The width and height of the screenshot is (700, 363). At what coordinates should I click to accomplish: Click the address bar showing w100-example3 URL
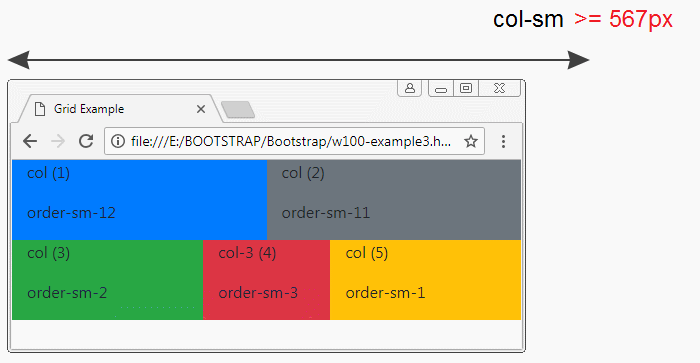click(x=294, y=142)
